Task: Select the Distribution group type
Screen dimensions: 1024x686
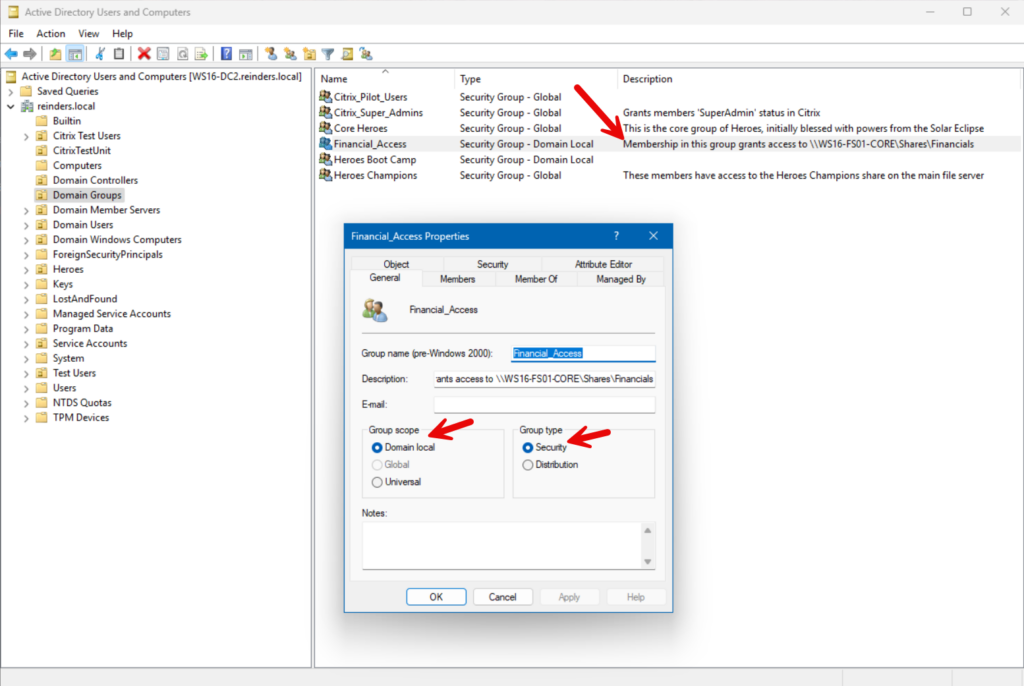Action: pyautogui.click(x=528, y=465)
